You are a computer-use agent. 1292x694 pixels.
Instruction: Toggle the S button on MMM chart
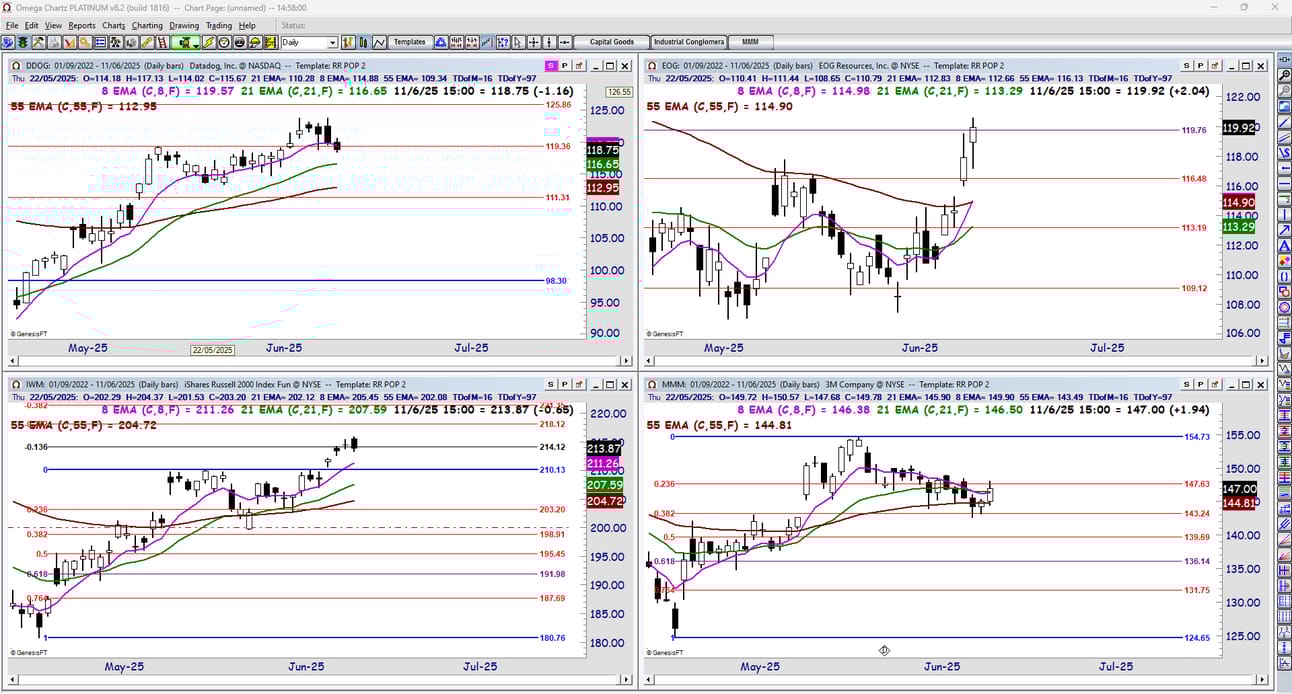click(x=1187, y=384)
